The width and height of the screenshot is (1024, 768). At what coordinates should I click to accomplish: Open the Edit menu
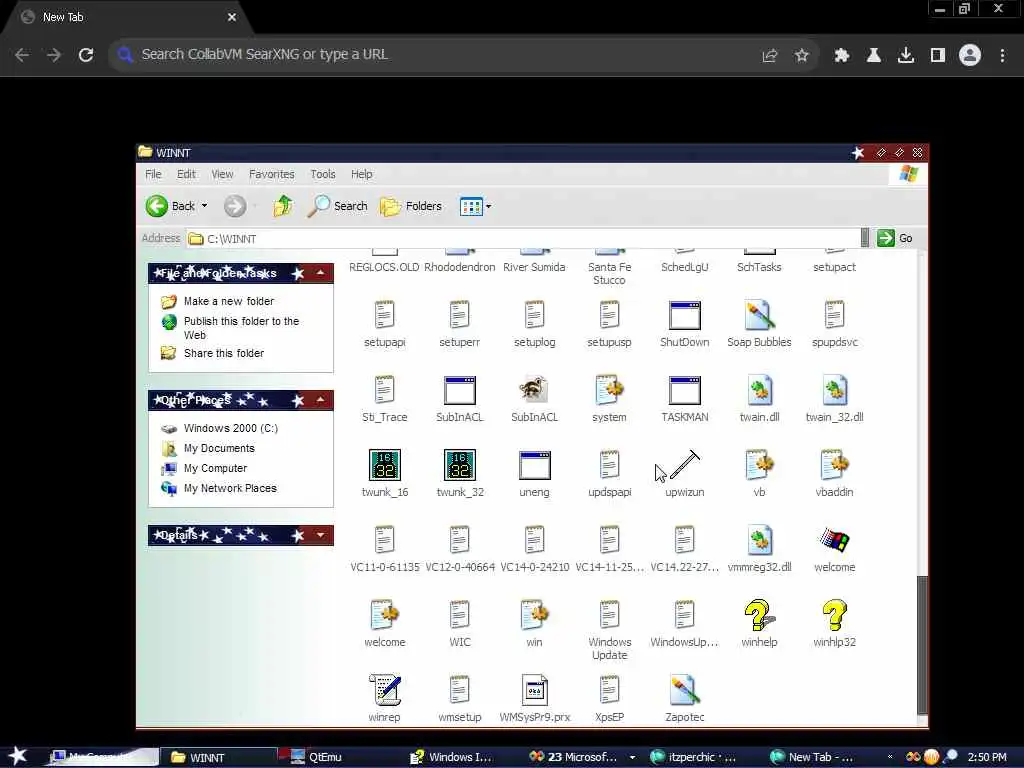click(186, 174)
